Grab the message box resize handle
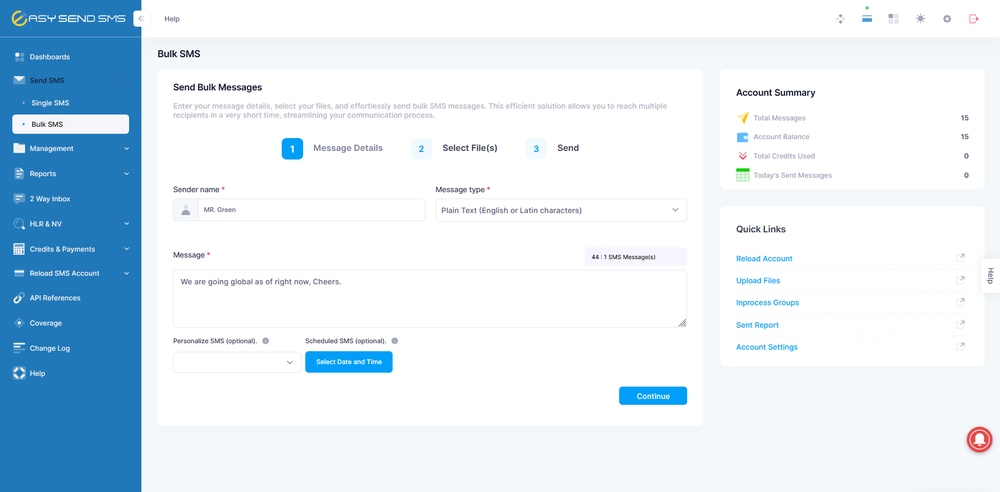1000x492 pixels. click(x=682, y=323)
